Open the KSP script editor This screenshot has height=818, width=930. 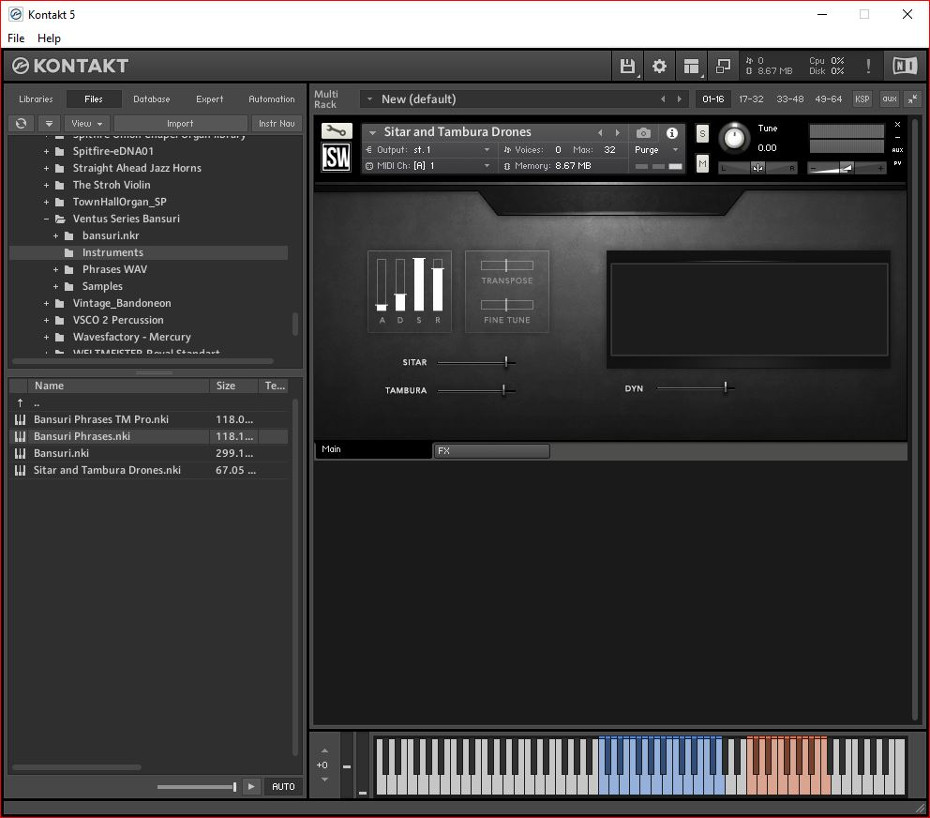[862, 99]
